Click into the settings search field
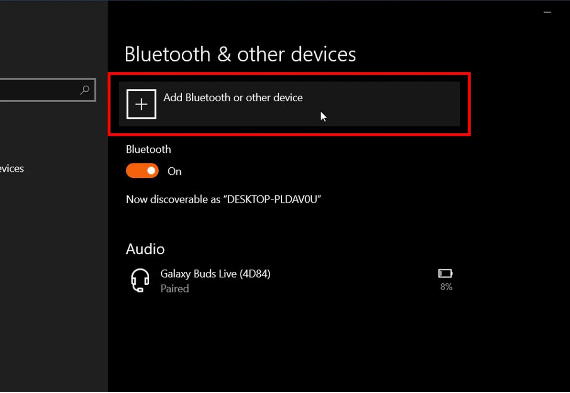Viewport: 570px width, 393px height. [48, 90]
